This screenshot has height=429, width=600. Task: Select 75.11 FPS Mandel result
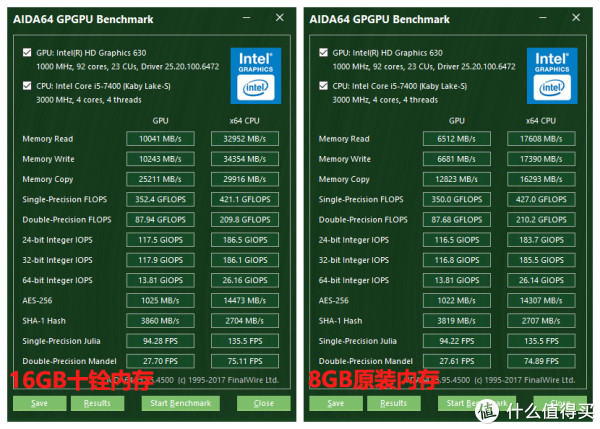pos(245,361)
